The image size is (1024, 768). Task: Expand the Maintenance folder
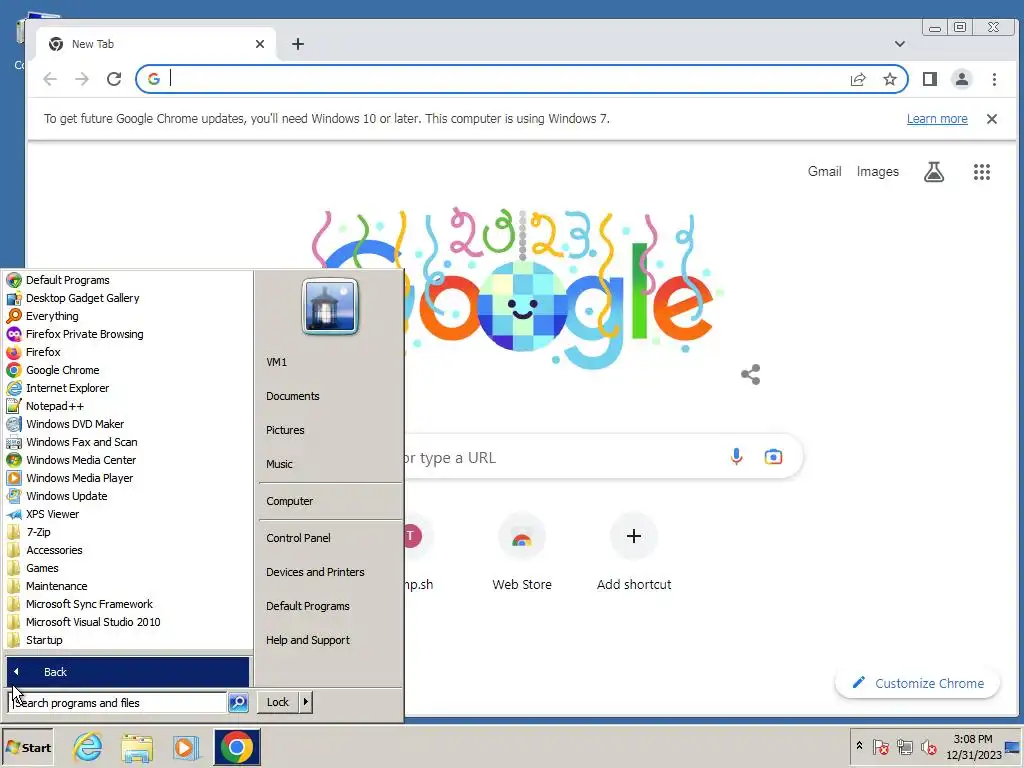point(57,586)
